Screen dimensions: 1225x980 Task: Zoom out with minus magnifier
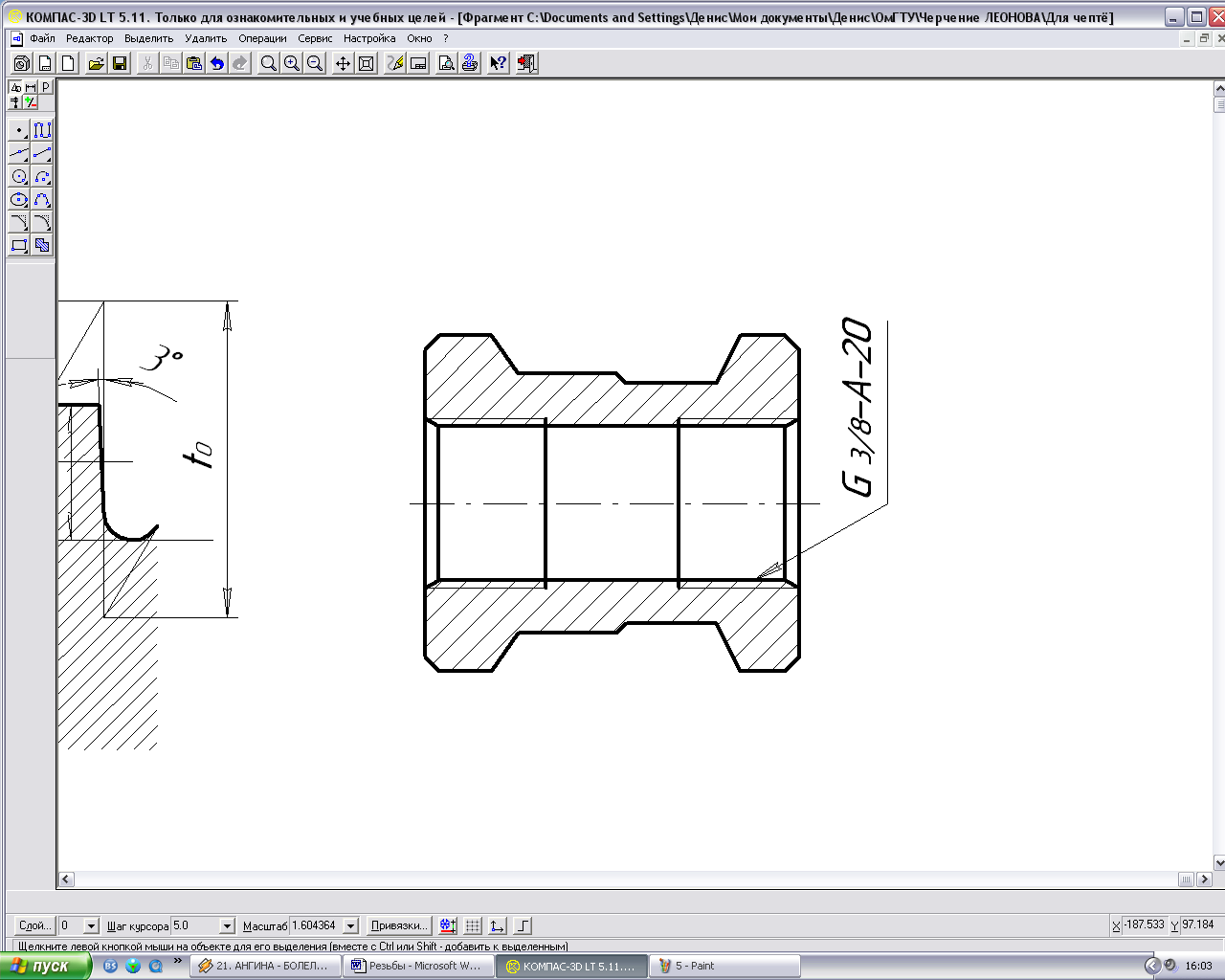(315, 63)
